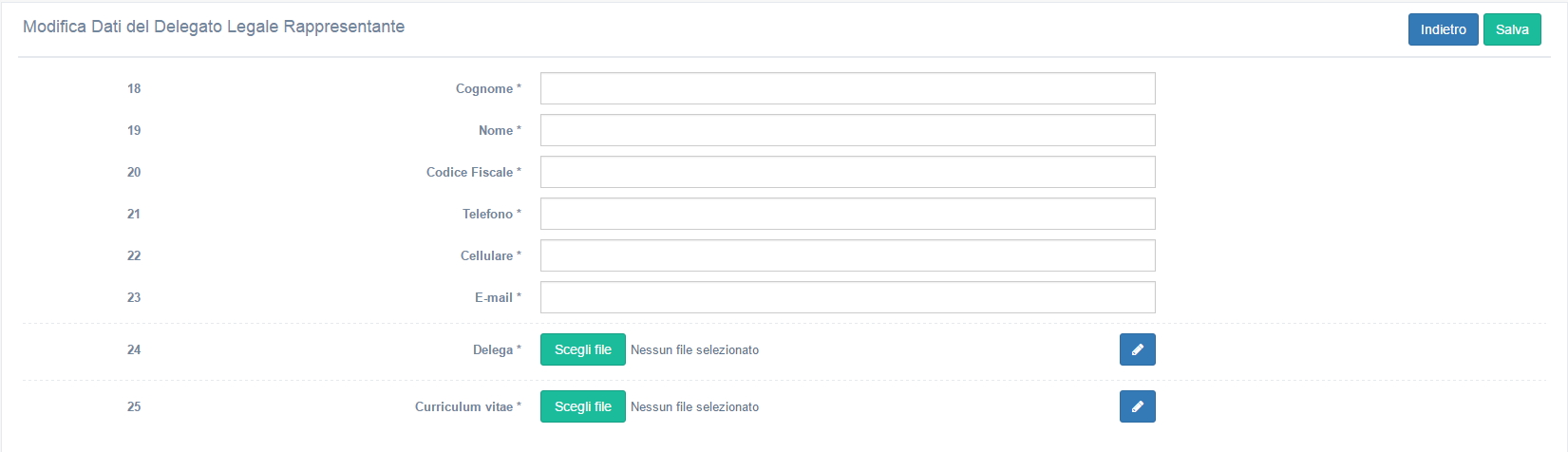This screenshot has width=1568, height=452.
Task: Click the pencil edit icon for Delega
Action: click(1137, 349)
